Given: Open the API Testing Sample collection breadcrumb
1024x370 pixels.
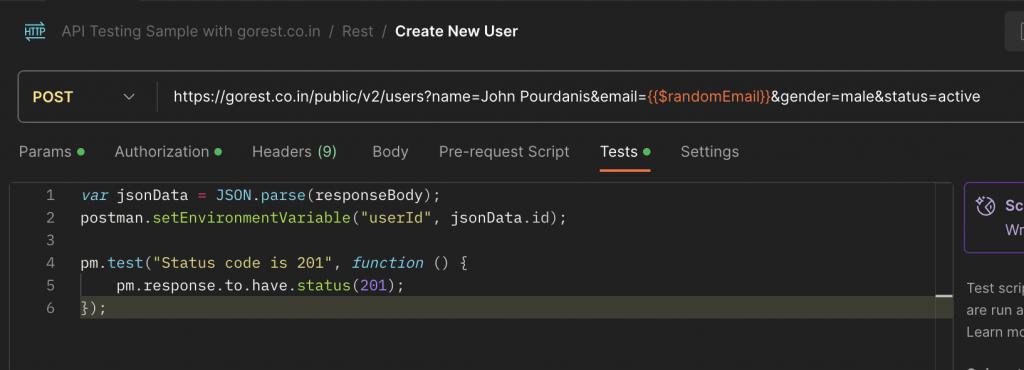Looking at the screenshot, I should click(191, 31).
